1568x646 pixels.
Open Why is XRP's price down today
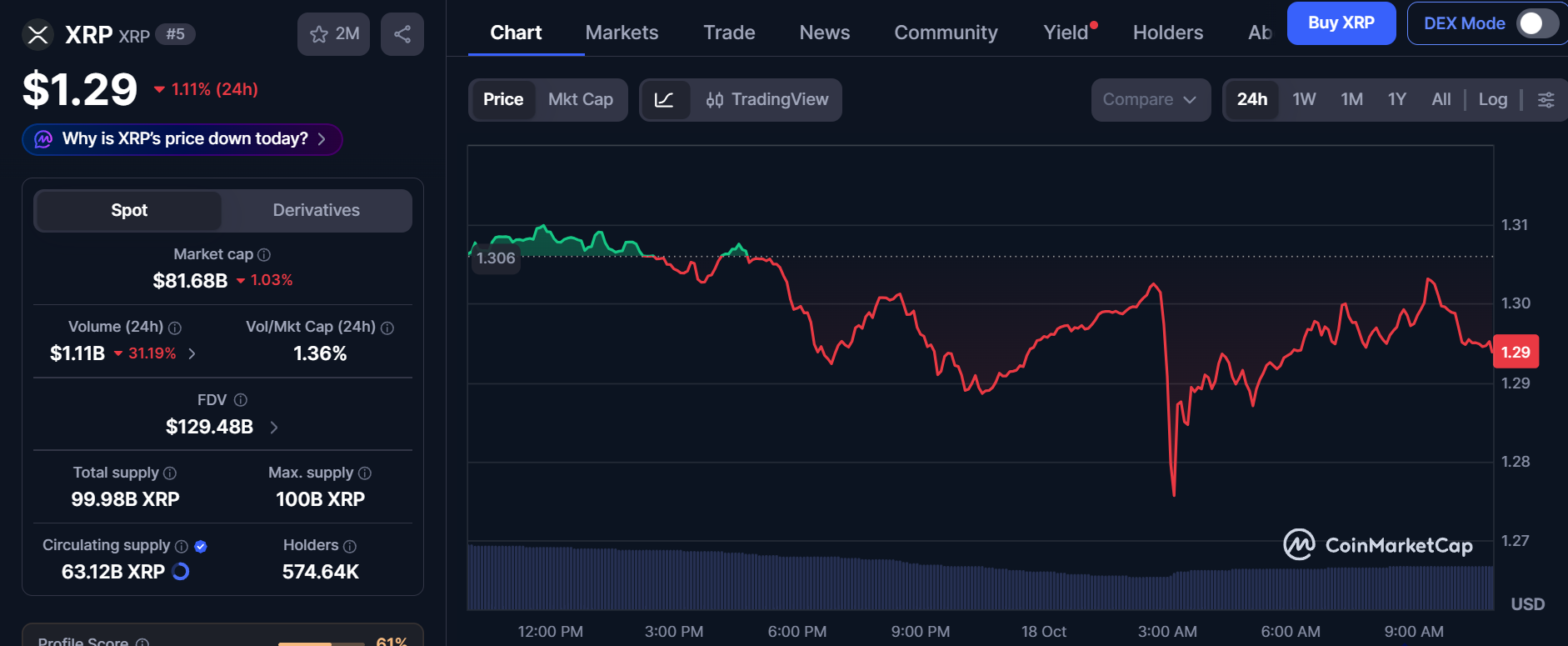[x=182, y=139]
